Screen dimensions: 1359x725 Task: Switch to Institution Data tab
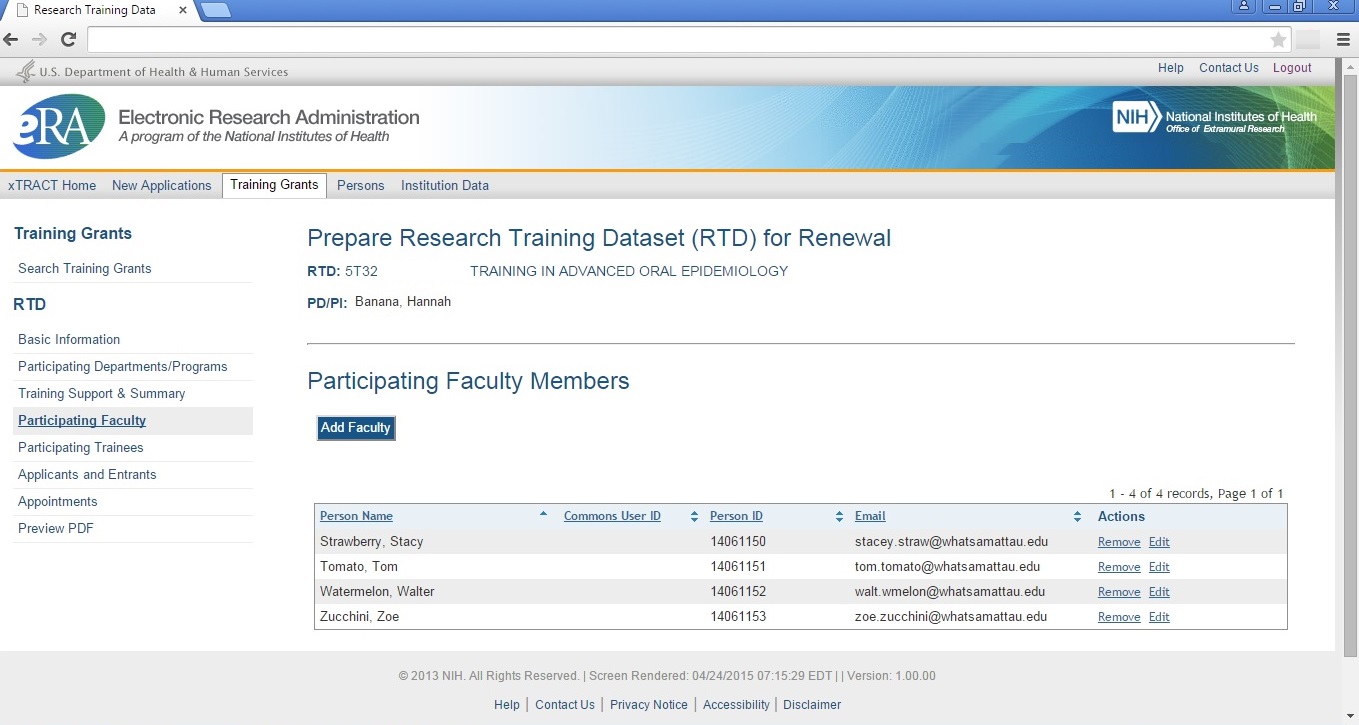tap(445, 185)
